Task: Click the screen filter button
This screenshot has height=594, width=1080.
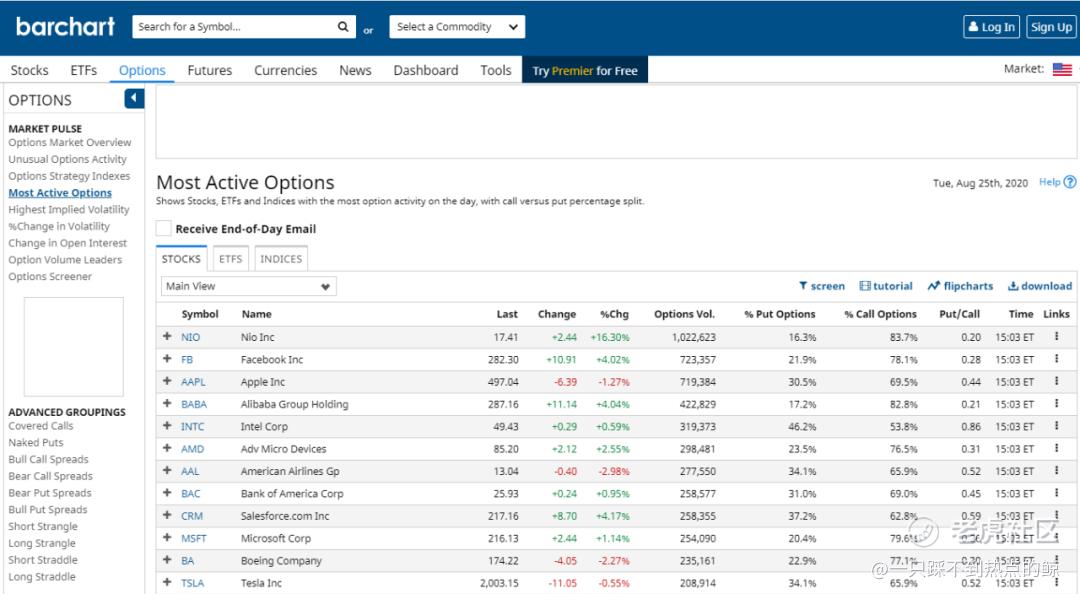Action: tap(822, 286)
